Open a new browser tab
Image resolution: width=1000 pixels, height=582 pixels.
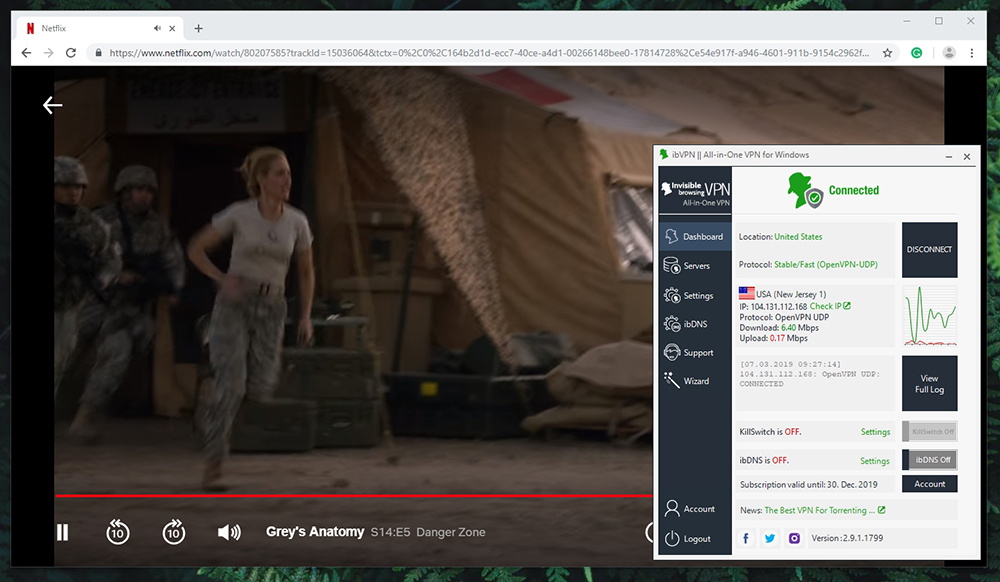coord(198,28)
